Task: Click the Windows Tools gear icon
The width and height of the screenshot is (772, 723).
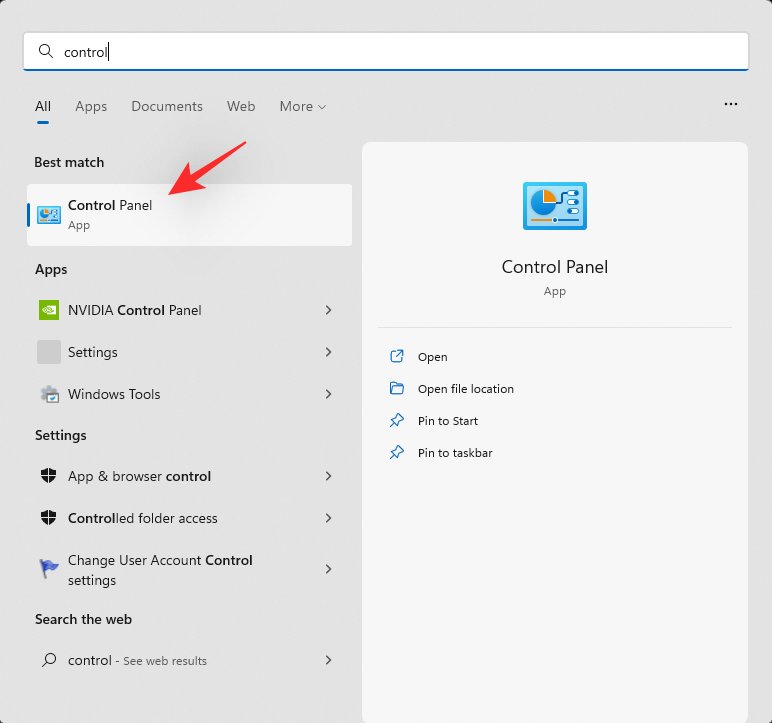Action: (x=49, y=394)
